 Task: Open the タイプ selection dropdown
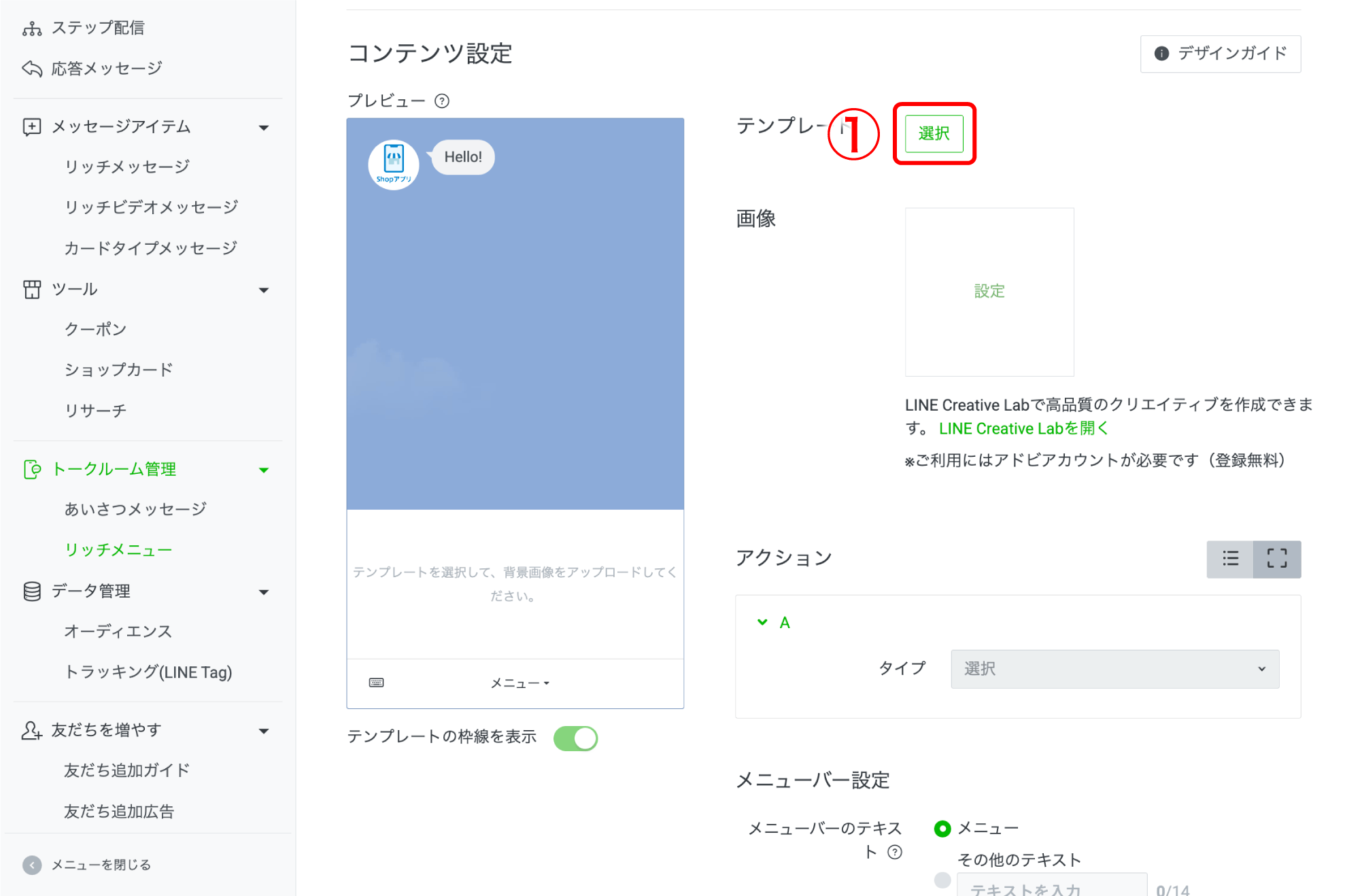pos(1114,669)
